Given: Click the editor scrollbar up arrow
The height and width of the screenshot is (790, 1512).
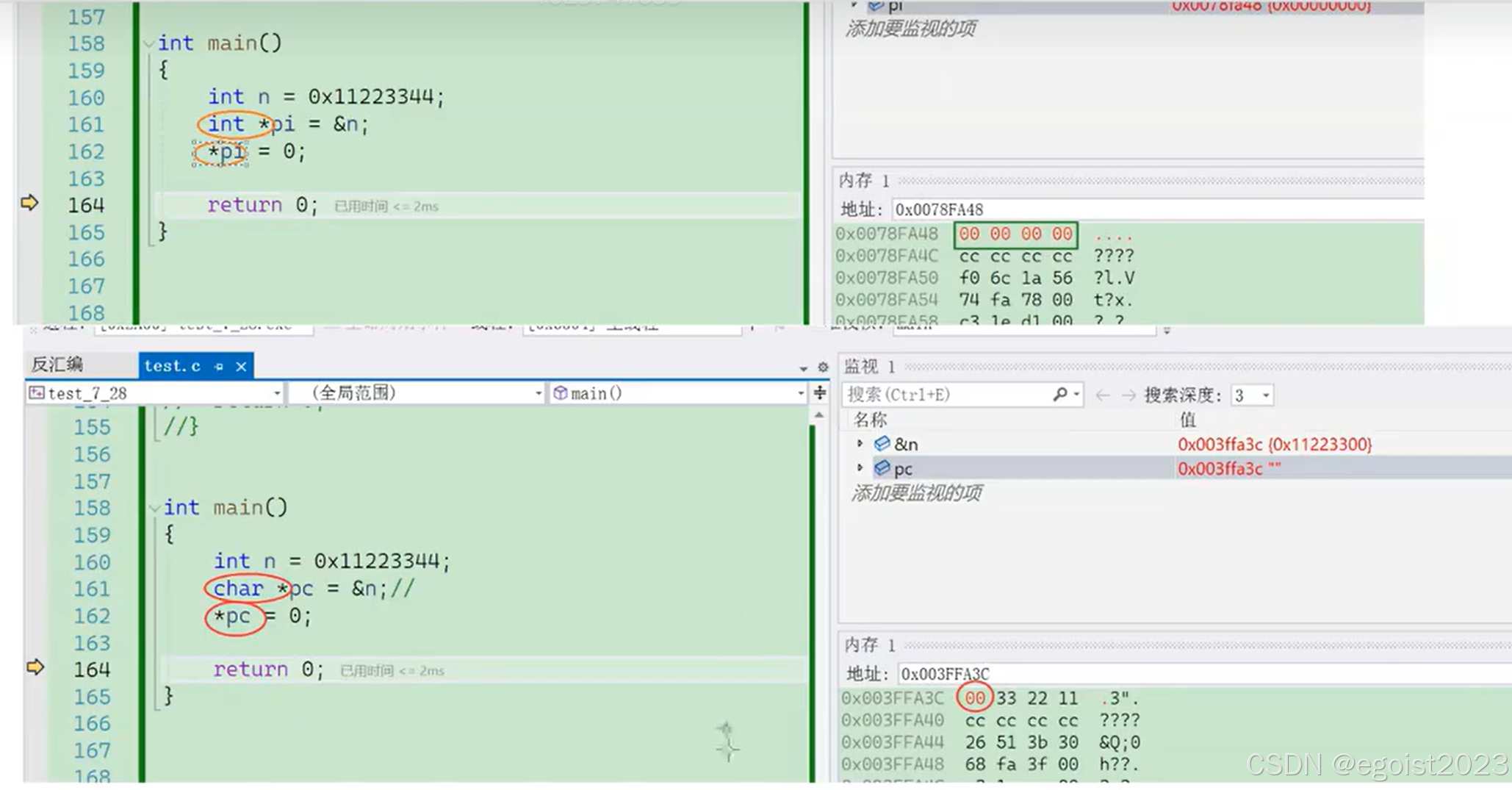Looking at the screenshot, I should coord(819,416).
